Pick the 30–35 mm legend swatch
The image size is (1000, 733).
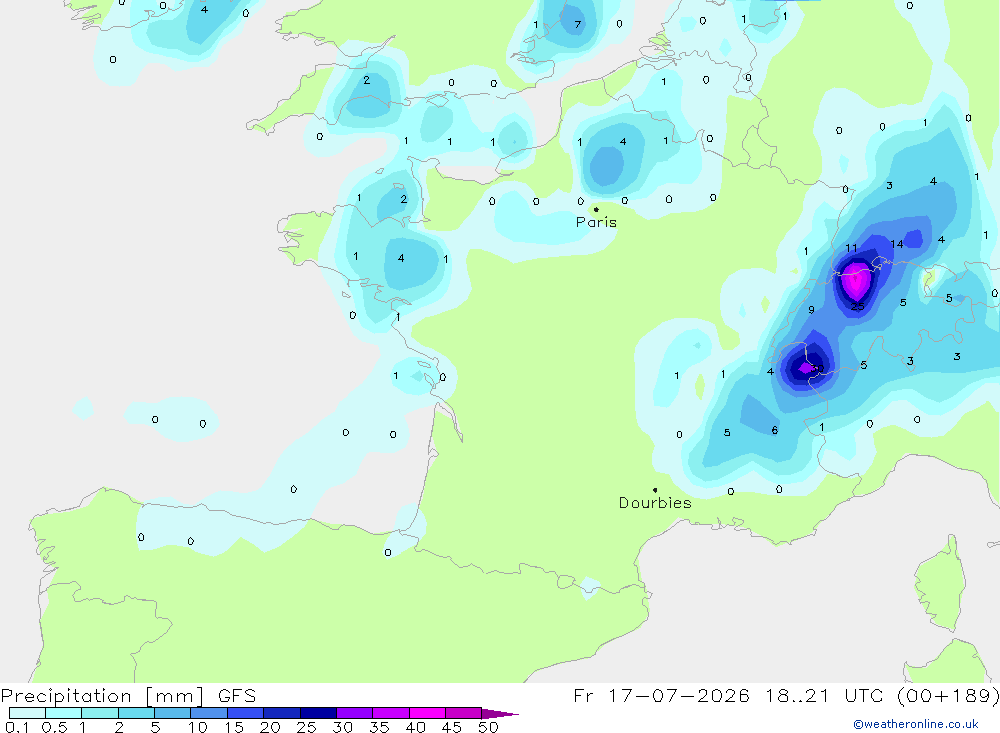pyautogui.click(x=355, y=713)
